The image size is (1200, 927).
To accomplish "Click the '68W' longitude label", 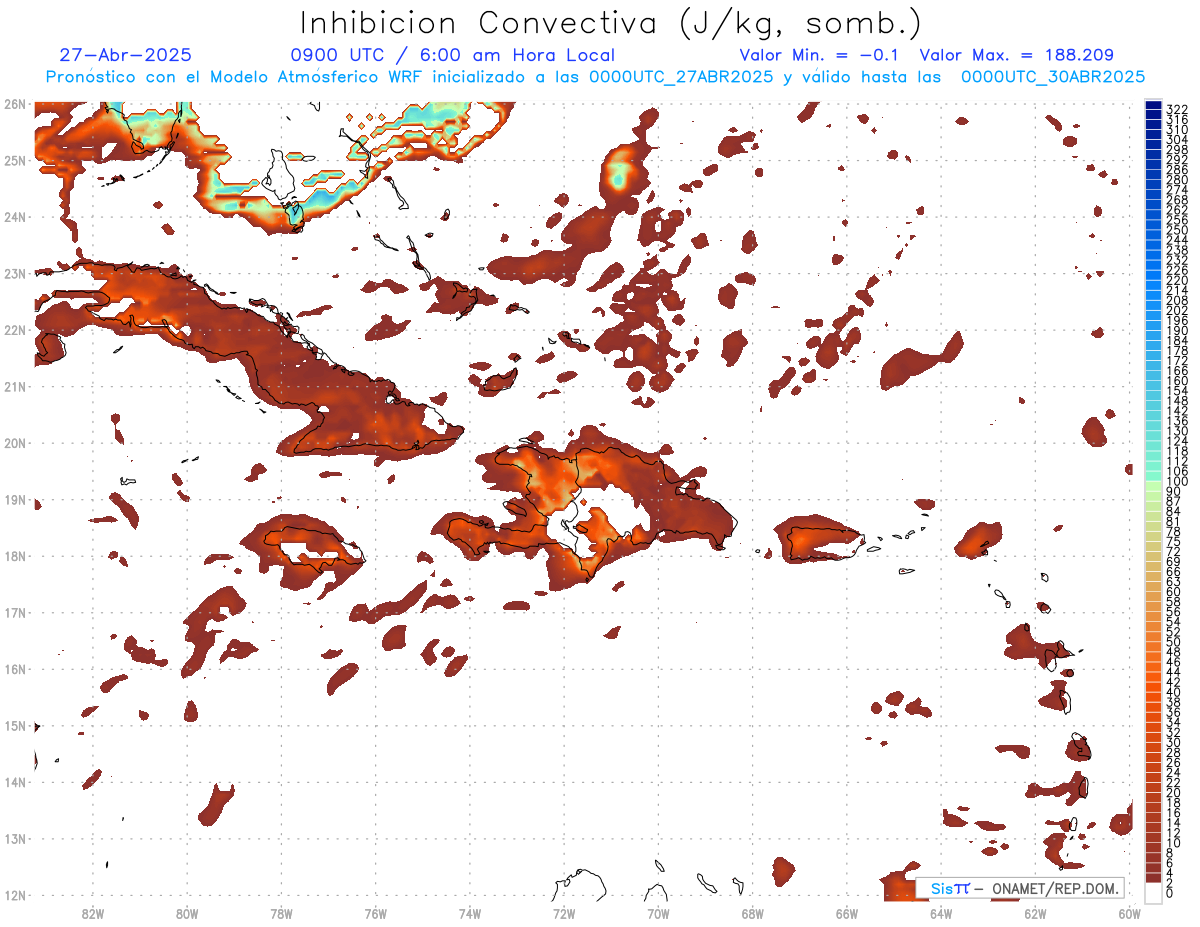I will pos(752,913).
